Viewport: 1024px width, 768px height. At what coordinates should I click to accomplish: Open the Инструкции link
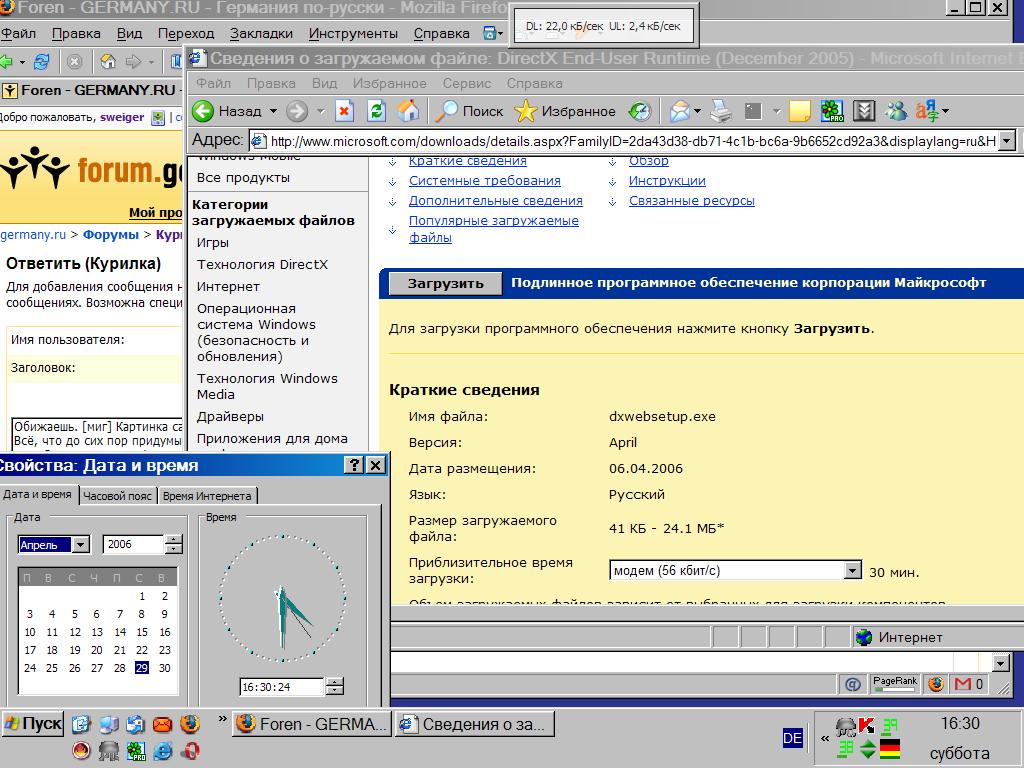pos(667,181)
